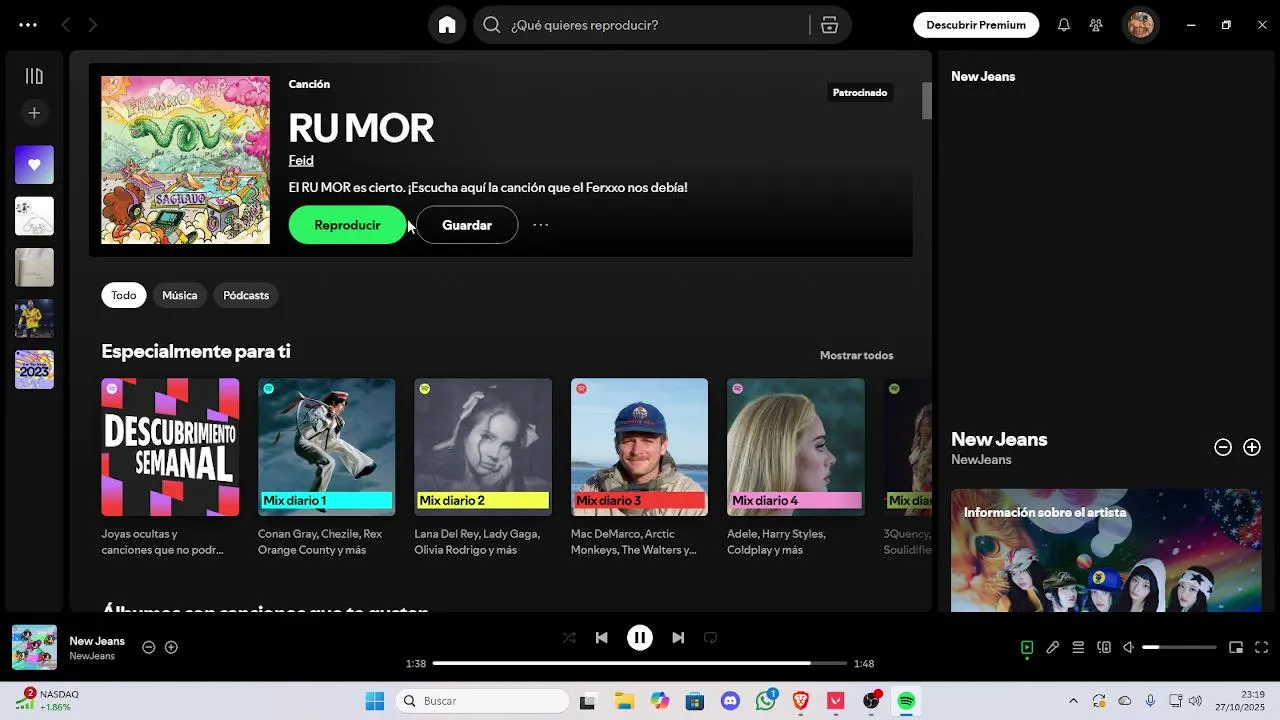Go forward with the right arrow
The image size is (1280, 720).
coord(92,25)
